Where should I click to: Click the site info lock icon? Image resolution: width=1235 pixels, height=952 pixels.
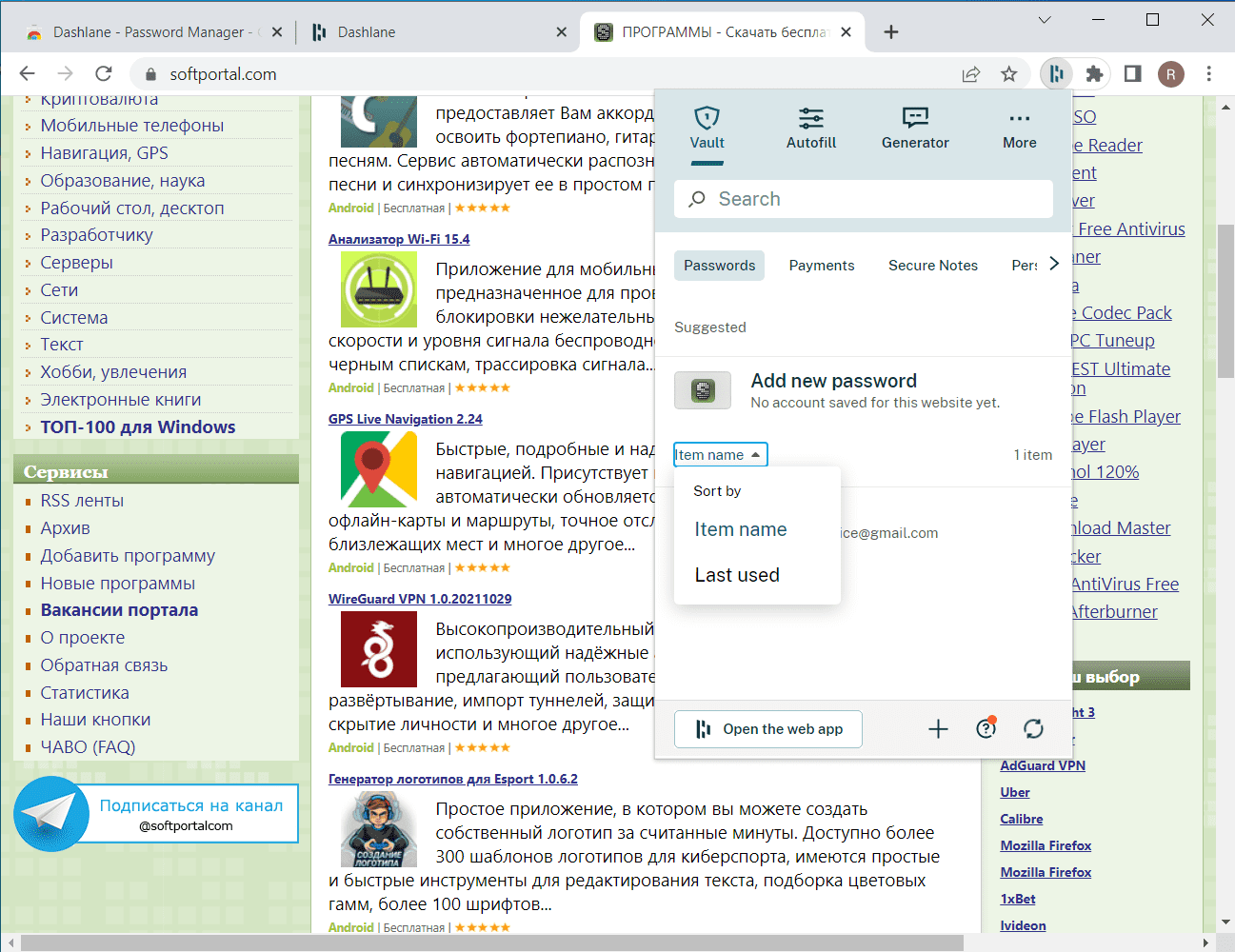point(149,74)
